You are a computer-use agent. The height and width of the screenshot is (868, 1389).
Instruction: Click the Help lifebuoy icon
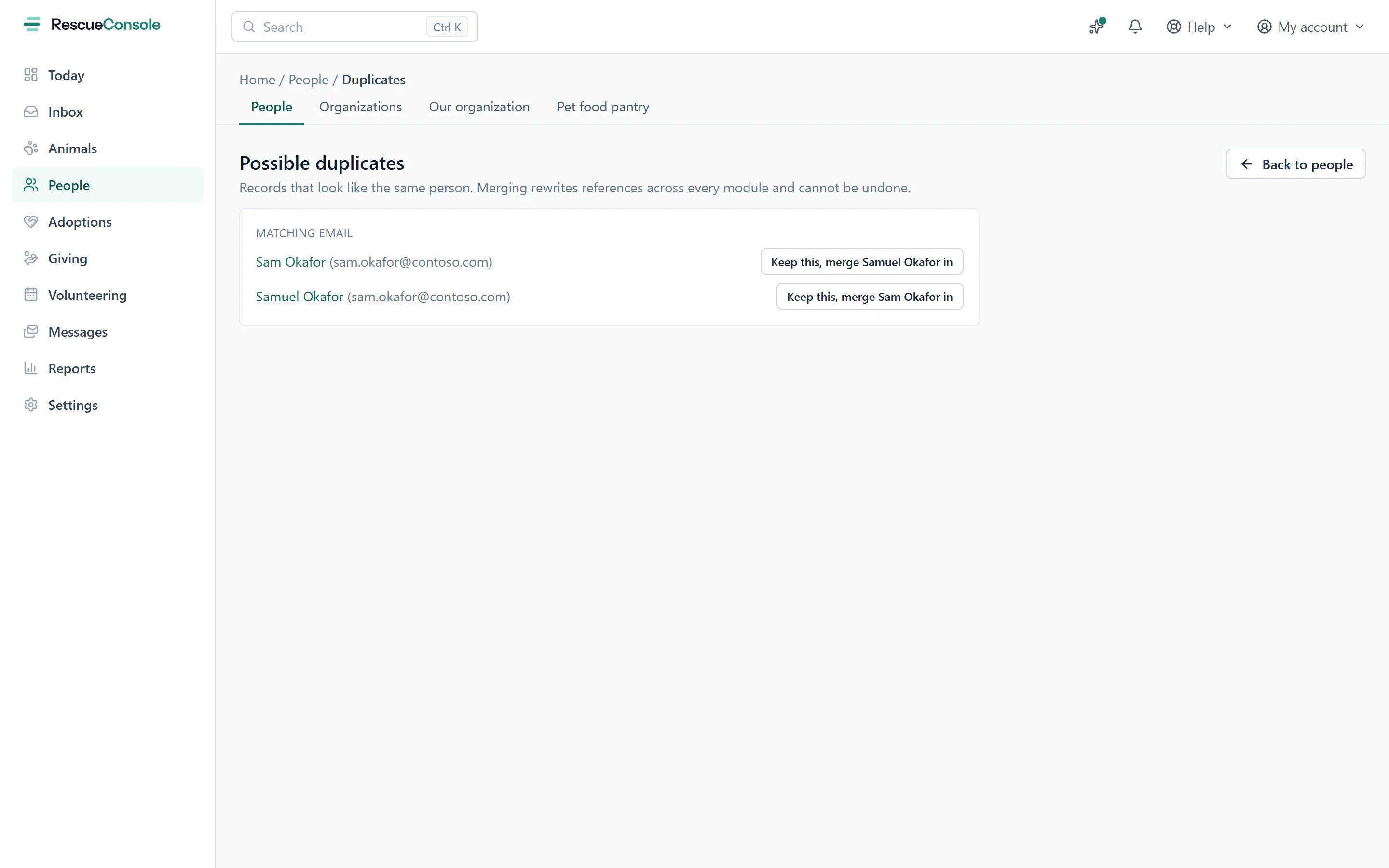1174,27
